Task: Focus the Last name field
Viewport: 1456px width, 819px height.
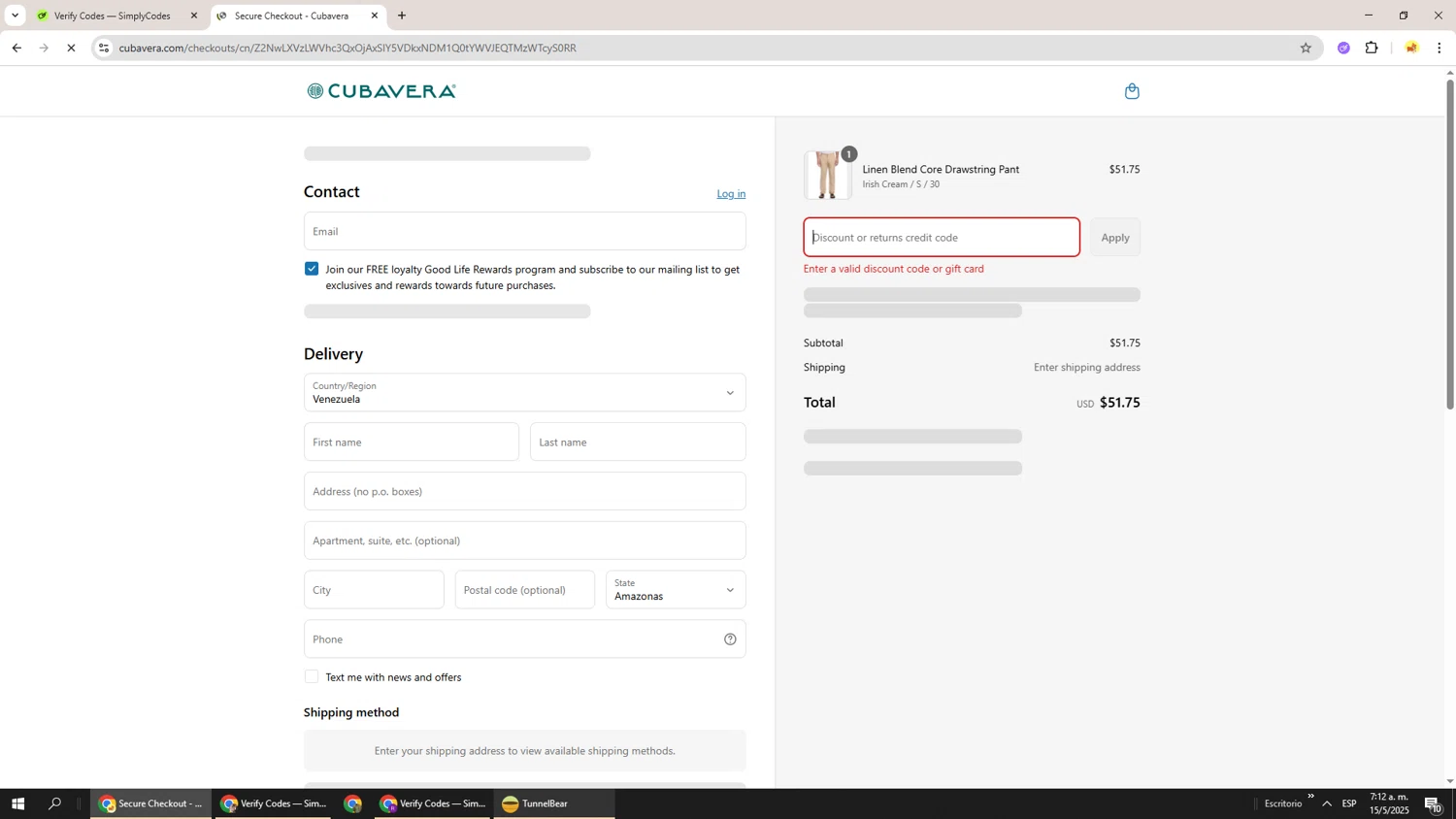Action: point(638,442)
